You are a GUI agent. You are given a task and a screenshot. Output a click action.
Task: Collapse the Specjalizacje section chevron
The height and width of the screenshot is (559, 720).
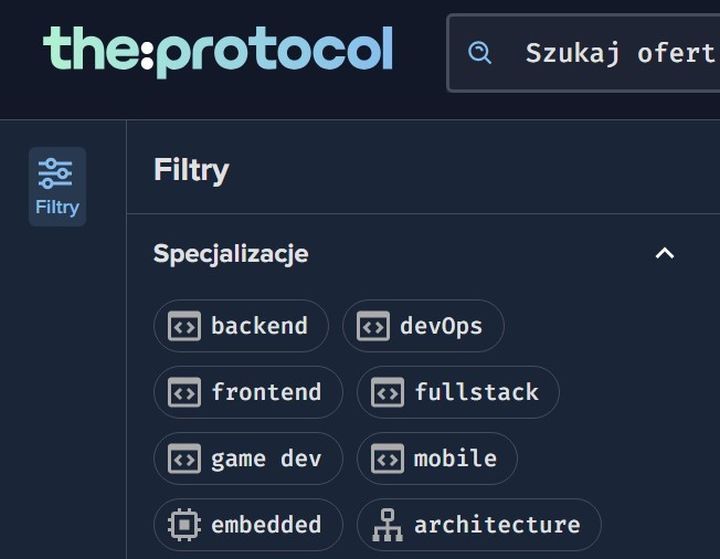[664, 254]
